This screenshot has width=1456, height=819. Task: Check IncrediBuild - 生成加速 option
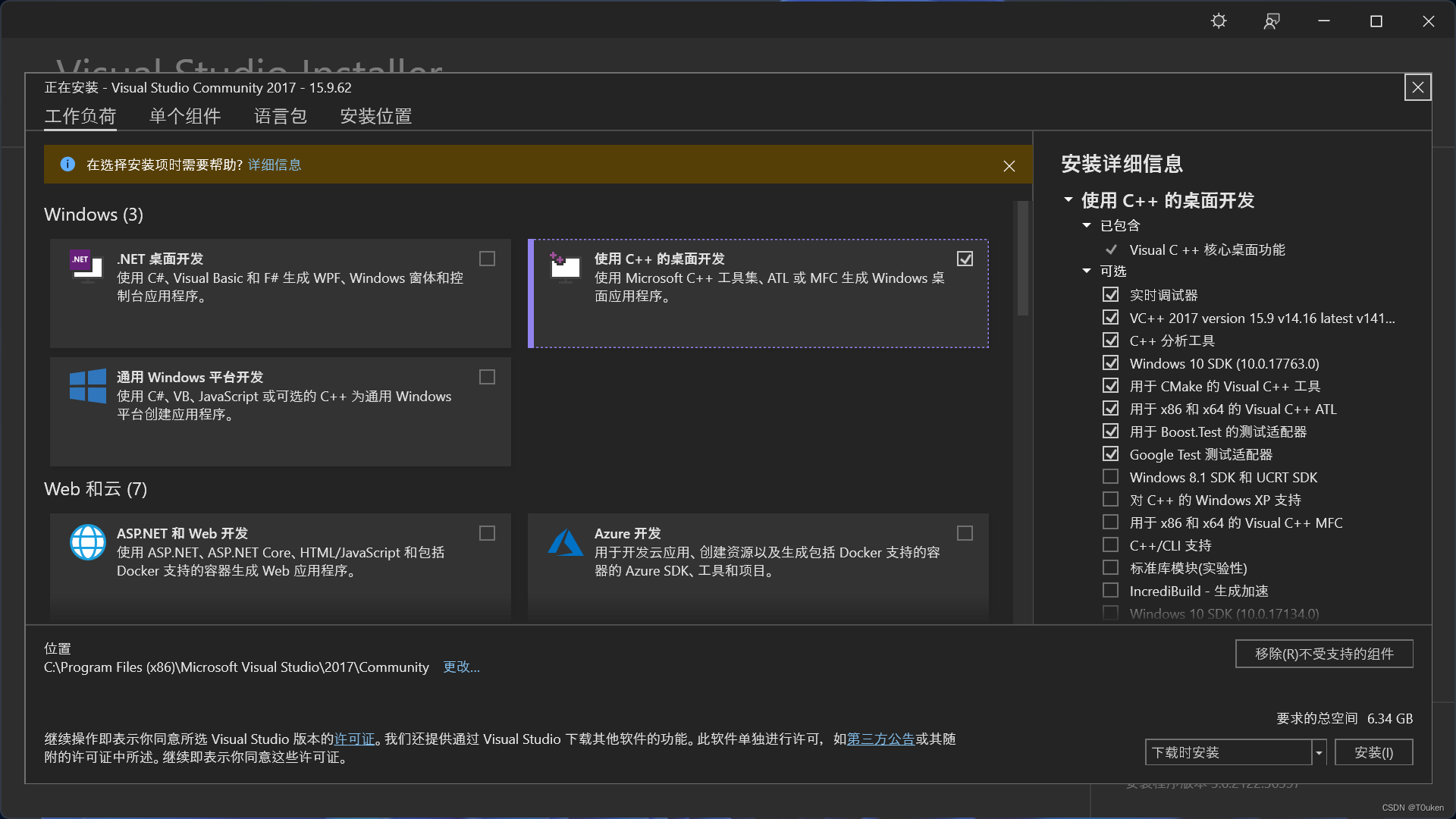[1110, 590]
